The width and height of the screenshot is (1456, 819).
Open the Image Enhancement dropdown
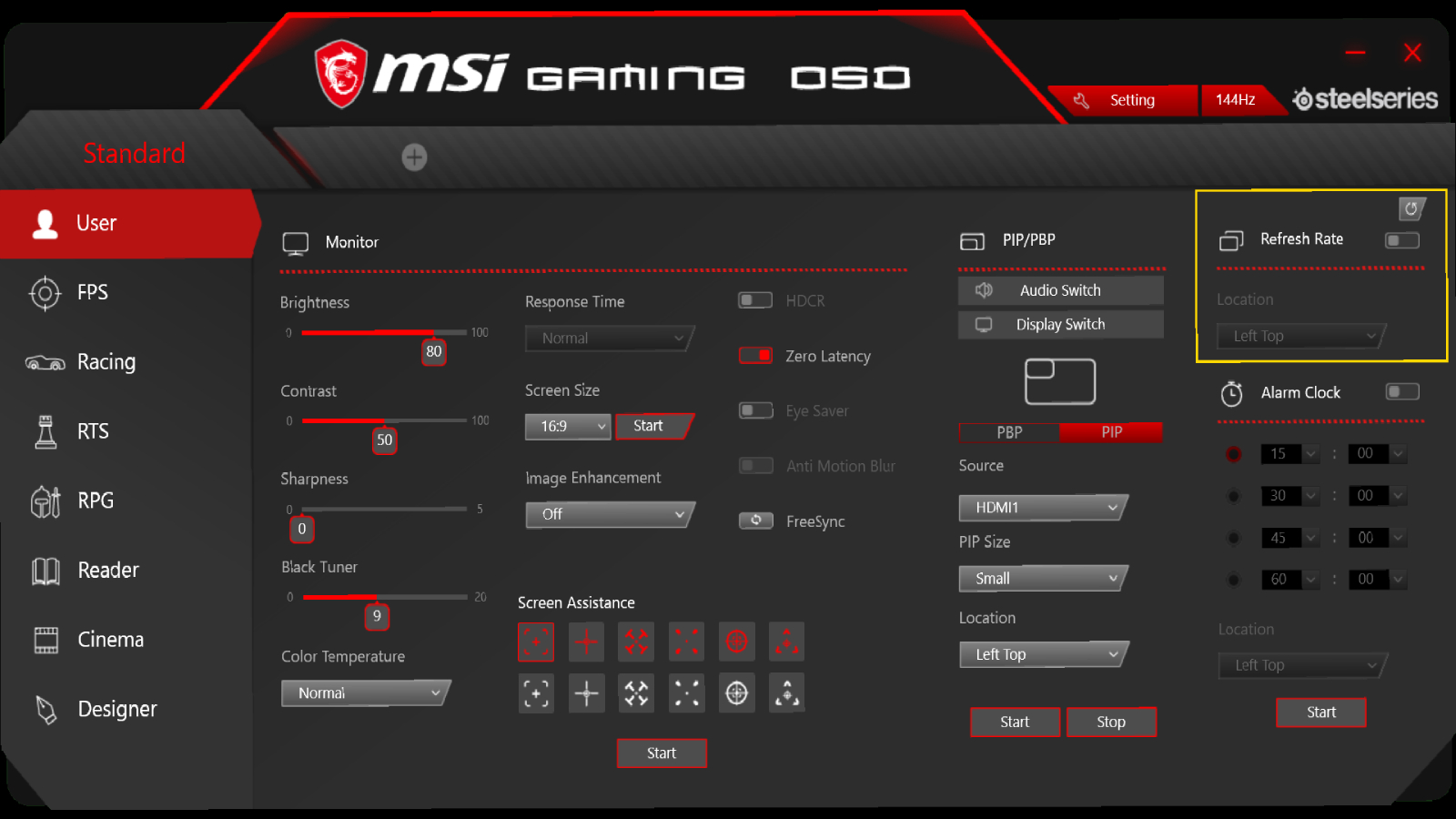pos(610,514)
